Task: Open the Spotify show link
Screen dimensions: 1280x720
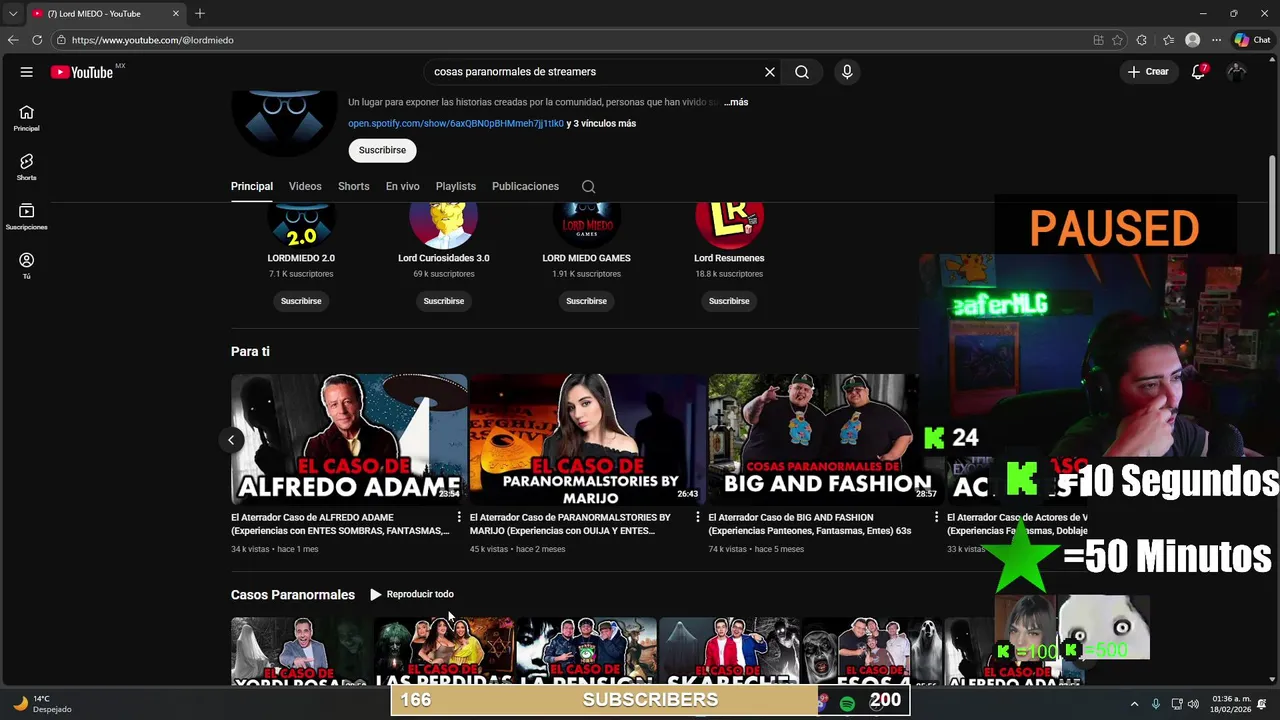Action: [x=455, y=123]
